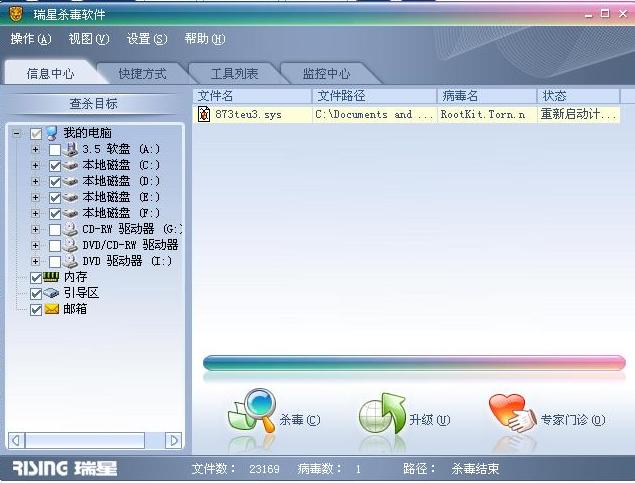Click the 杀毒(C) button label
635x483 pixels.
click(300, 420)
